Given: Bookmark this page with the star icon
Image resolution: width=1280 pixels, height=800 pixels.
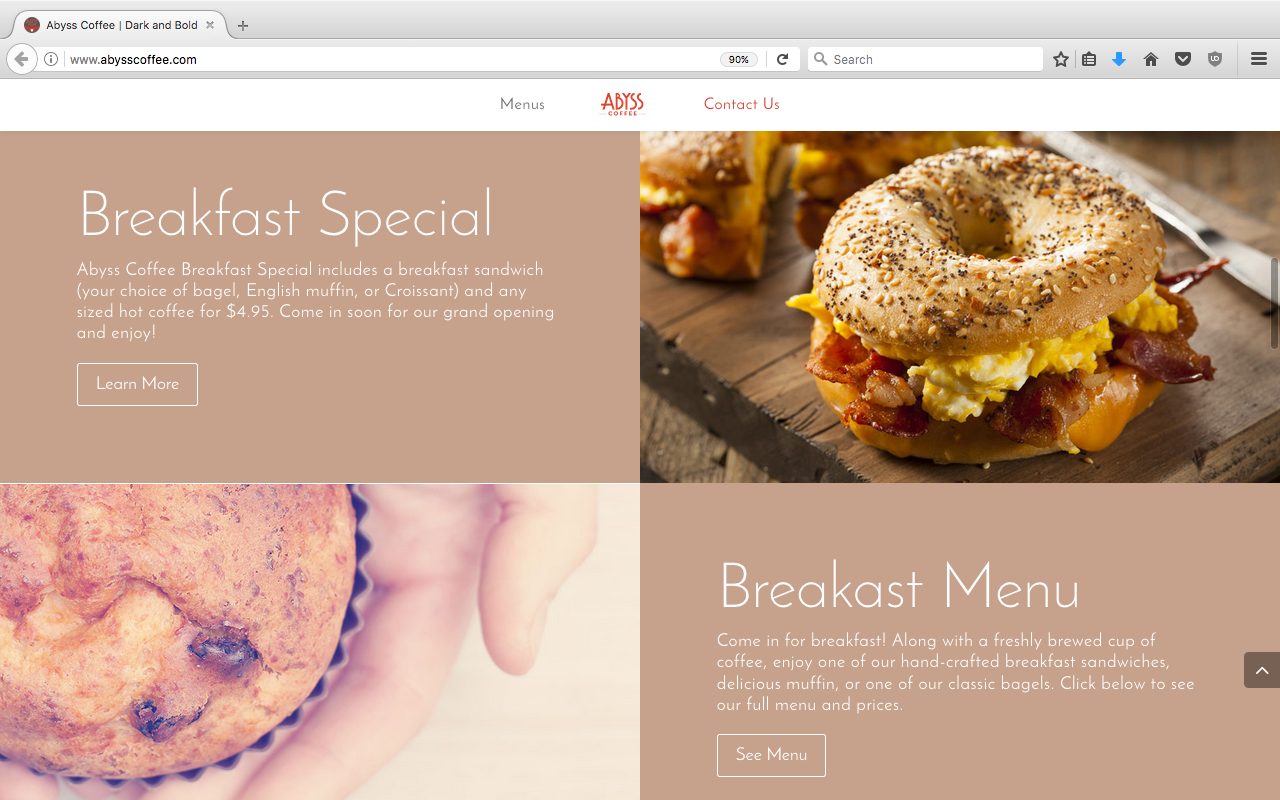Looking at the screenshot, I should pos(1061,59).
